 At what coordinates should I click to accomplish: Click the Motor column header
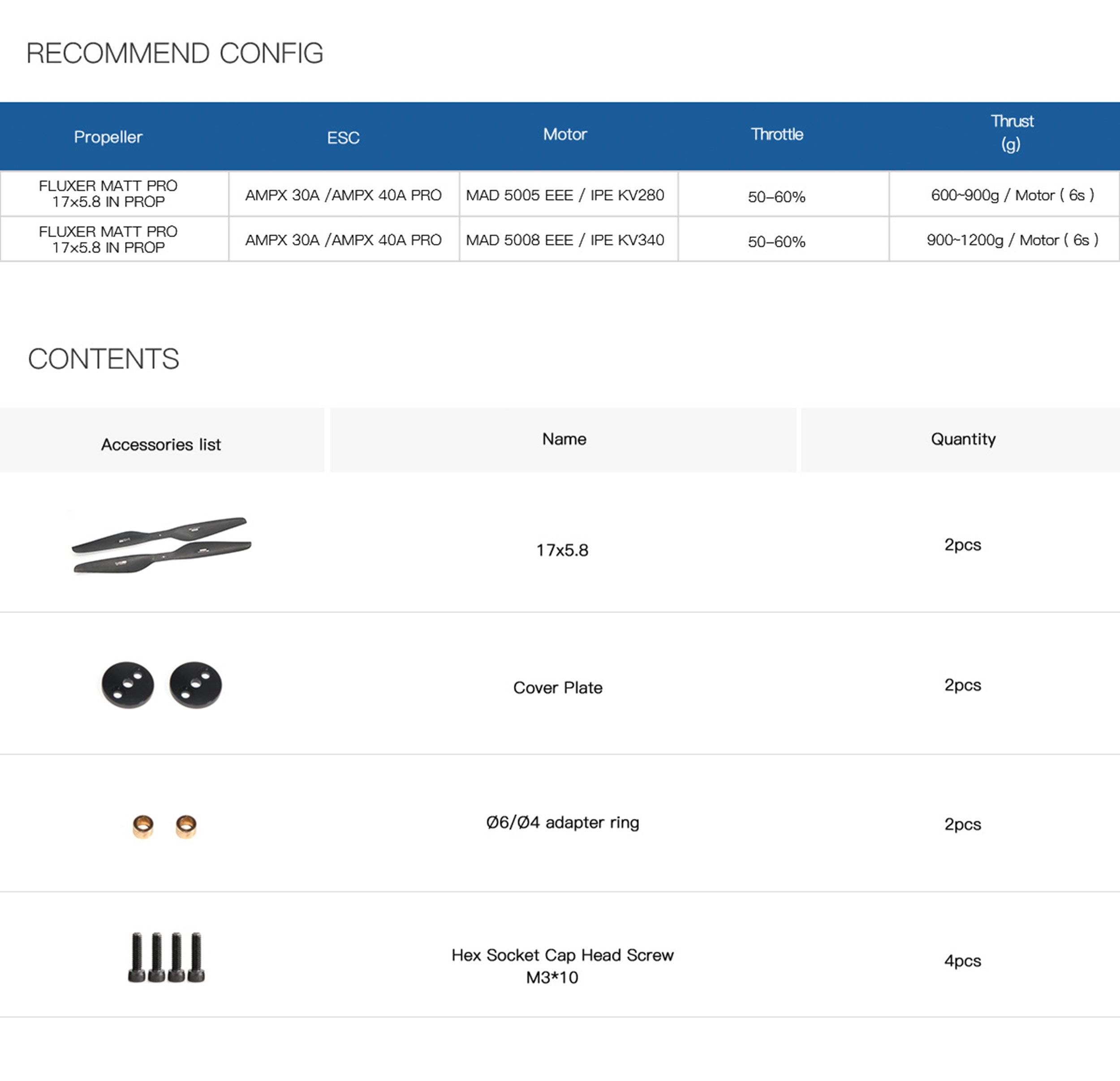[564, 134]
